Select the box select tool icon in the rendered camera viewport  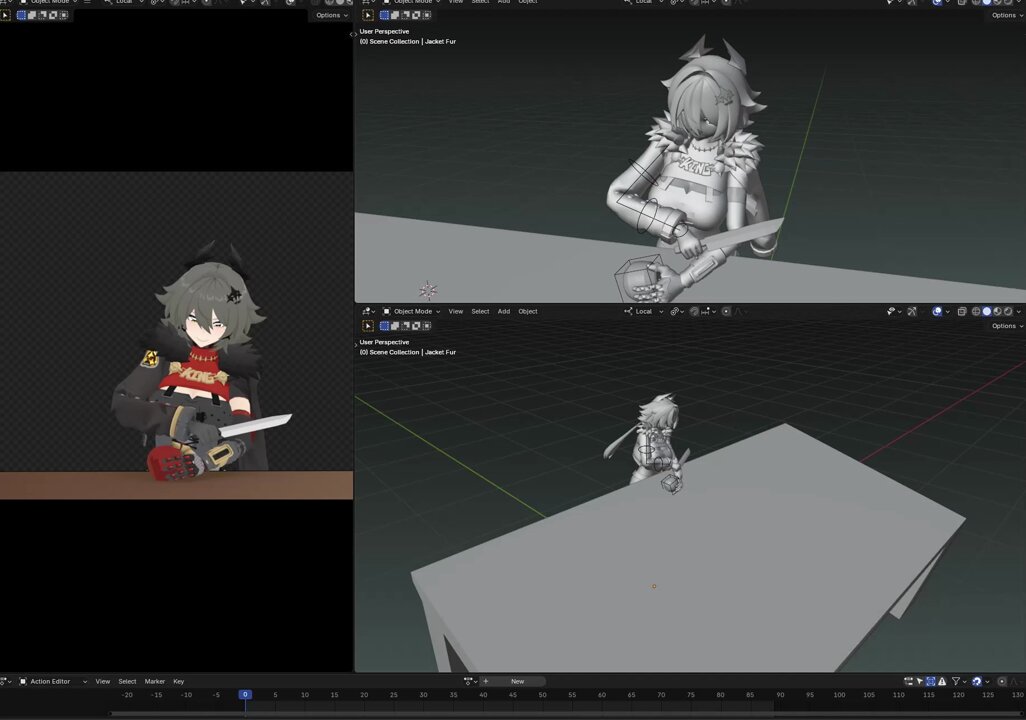(5, 15)
